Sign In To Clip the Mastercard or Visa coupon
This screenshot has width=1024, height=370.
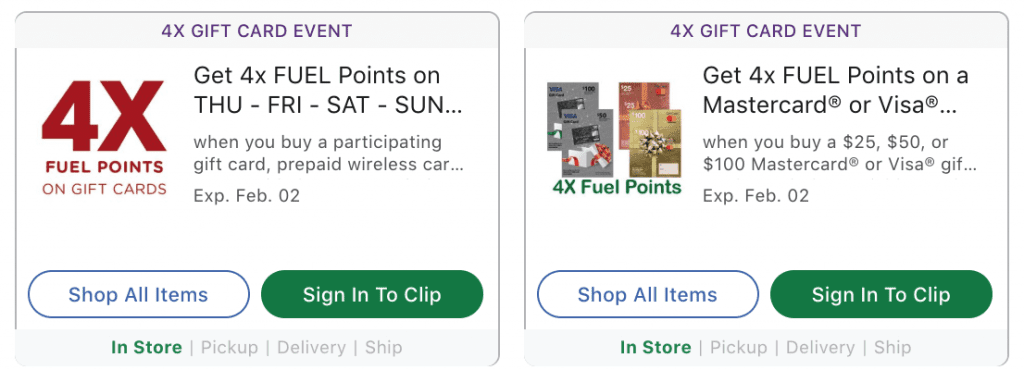click(882, 294)
